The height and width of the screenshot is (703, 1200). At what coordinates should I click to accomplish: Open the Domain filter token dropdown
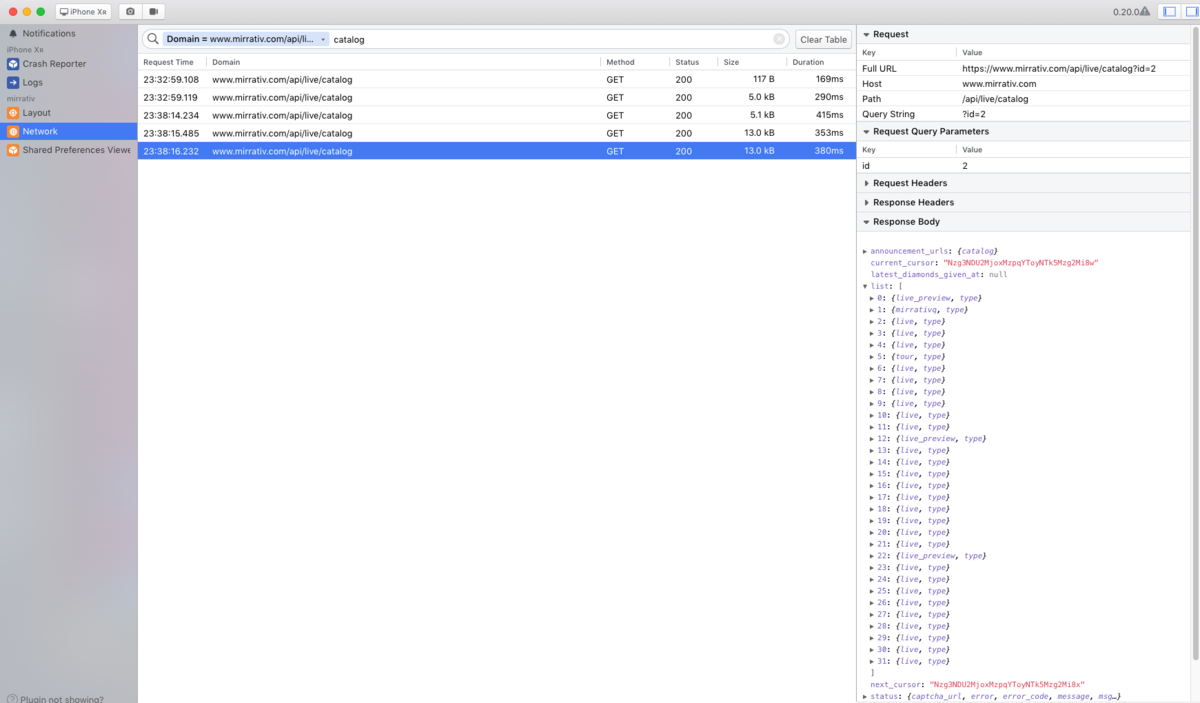[x=246, y=39]
